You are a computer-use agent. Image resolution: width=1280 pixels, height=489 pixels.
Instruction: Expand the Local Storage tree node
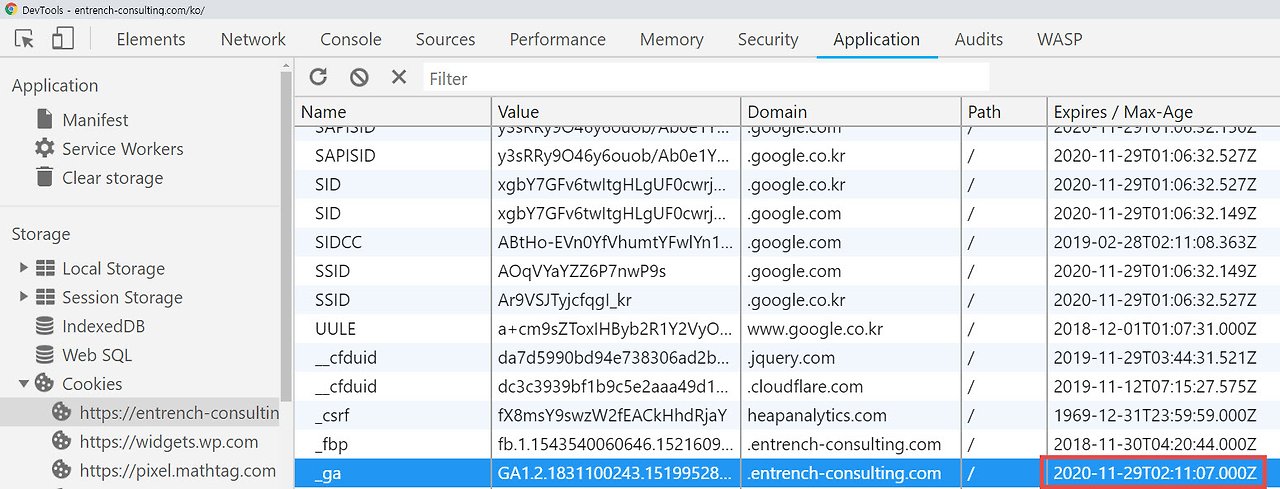(x=24, y=268)
